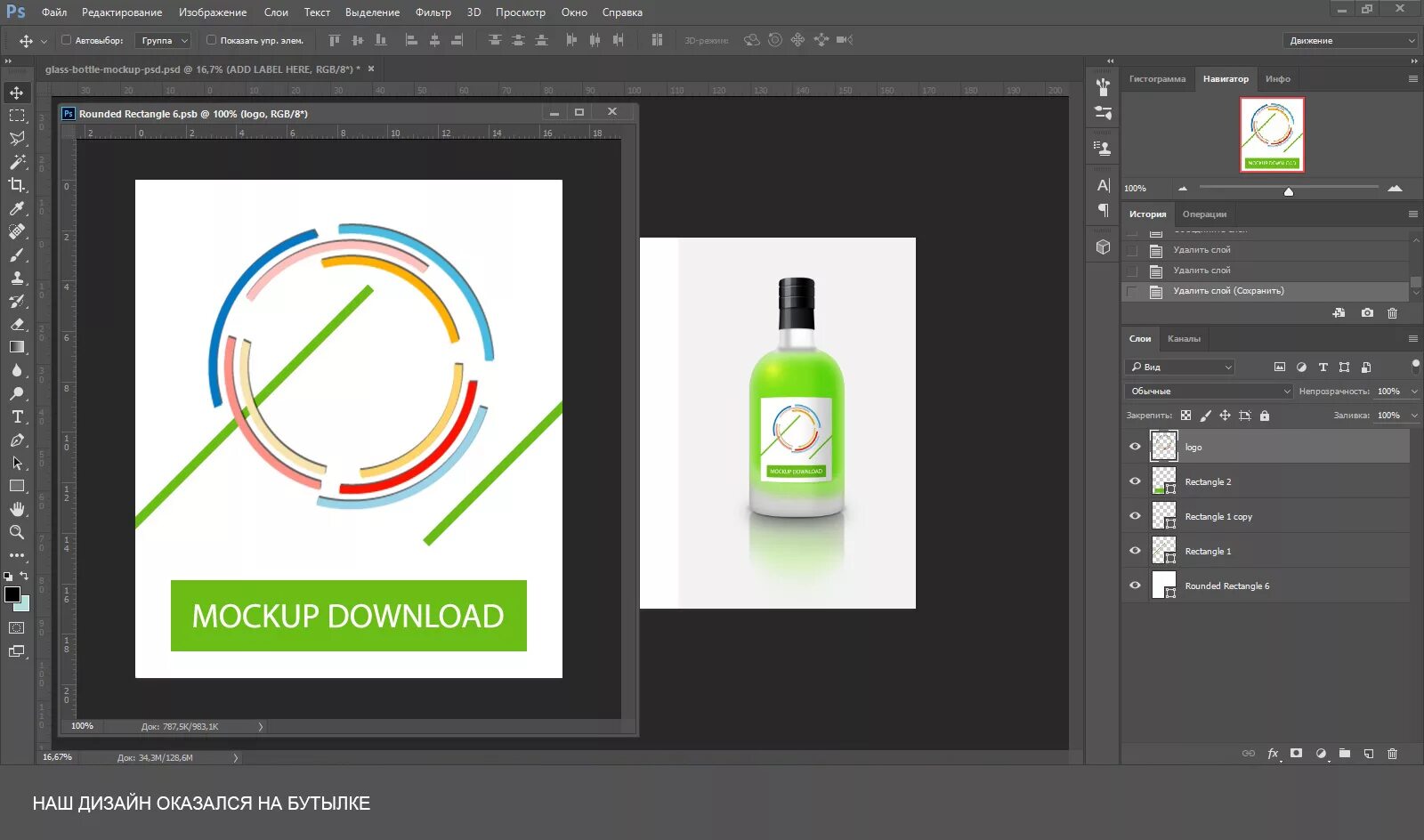This screenshot has width=1424, height=840.
Task: Hide the Rectangle 1 copy layer
Action: point(1135,516)
